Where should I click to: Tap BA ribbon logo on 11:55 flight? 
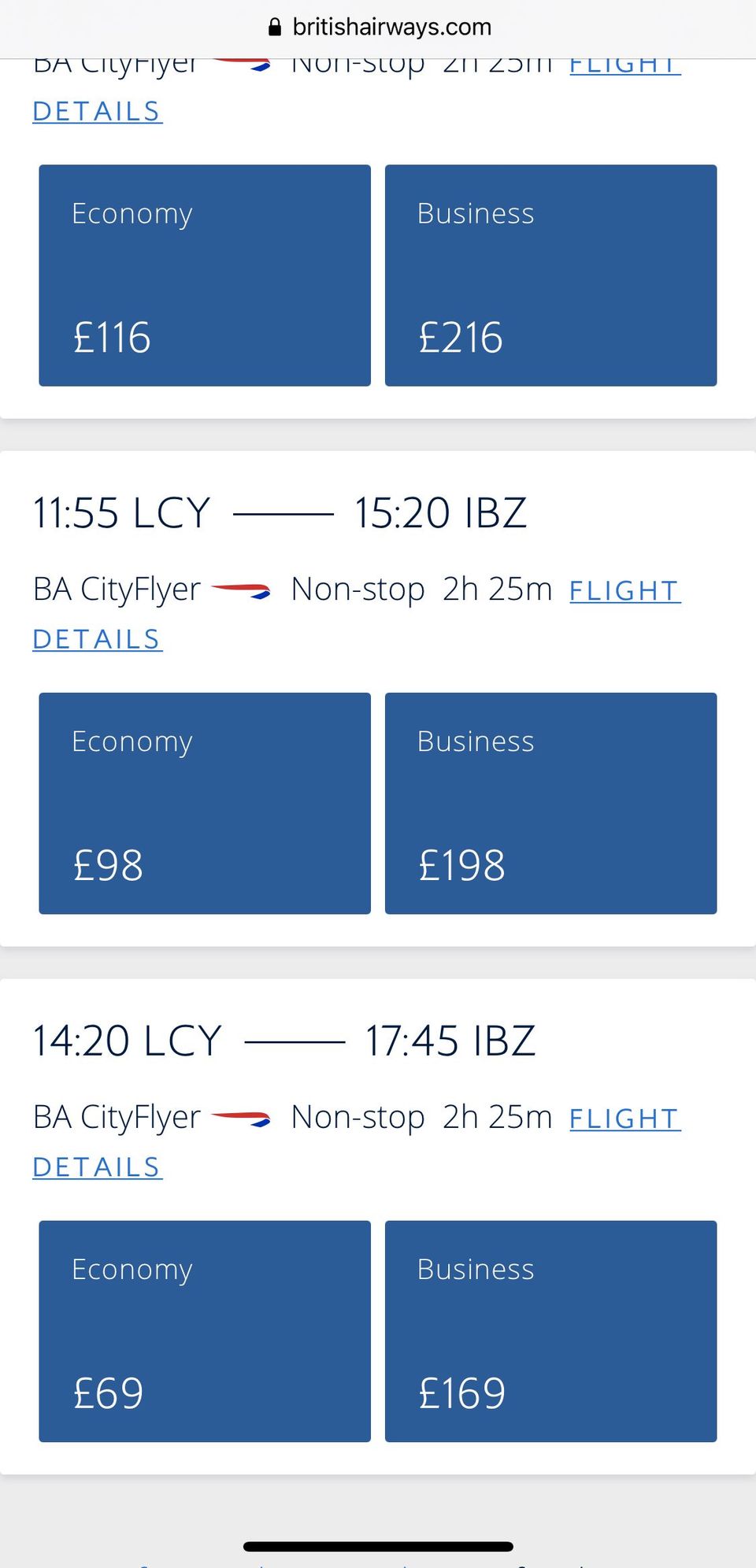242,590
